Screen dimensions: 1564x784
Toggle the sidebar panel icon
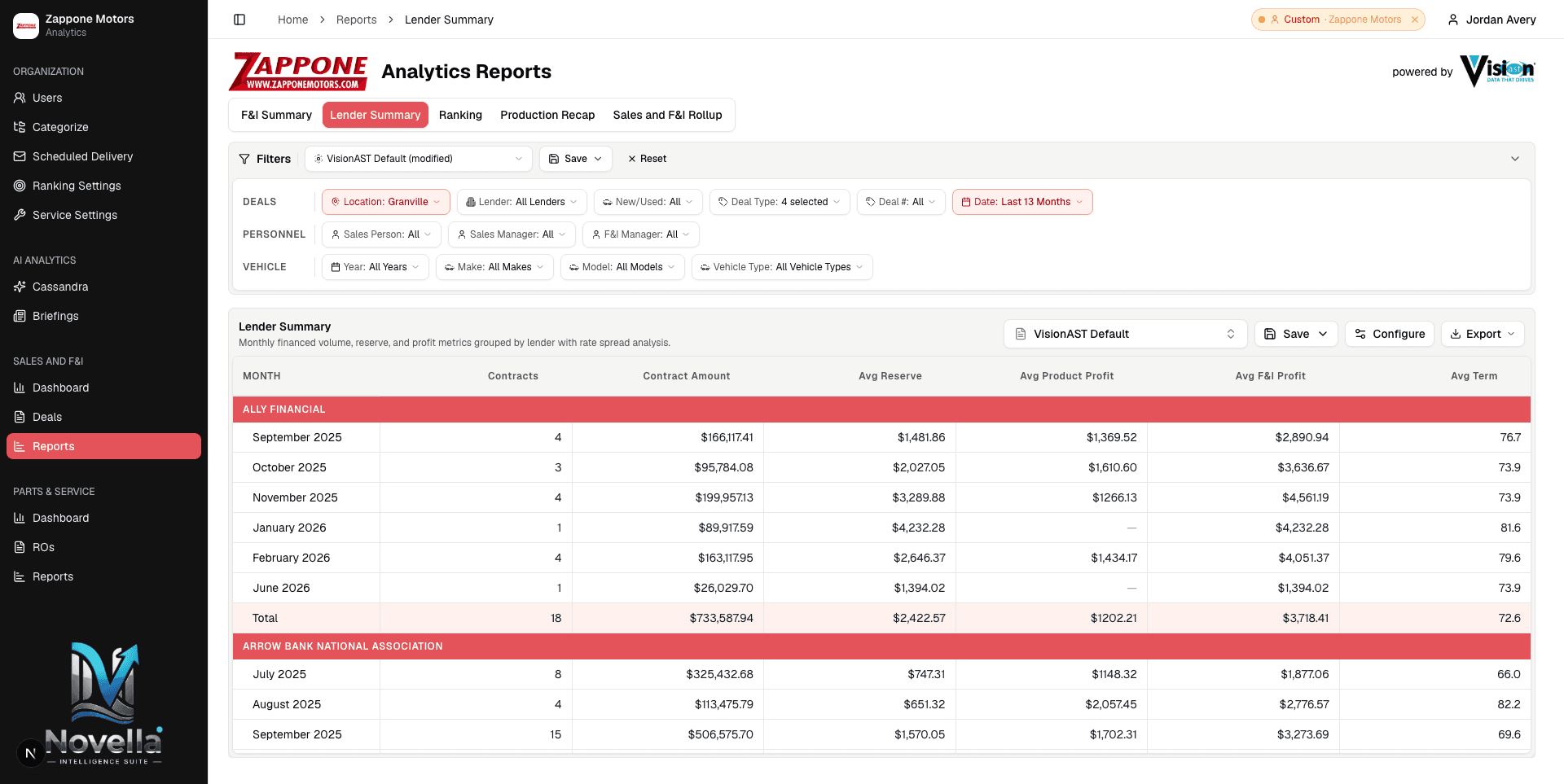pos(239,20)
